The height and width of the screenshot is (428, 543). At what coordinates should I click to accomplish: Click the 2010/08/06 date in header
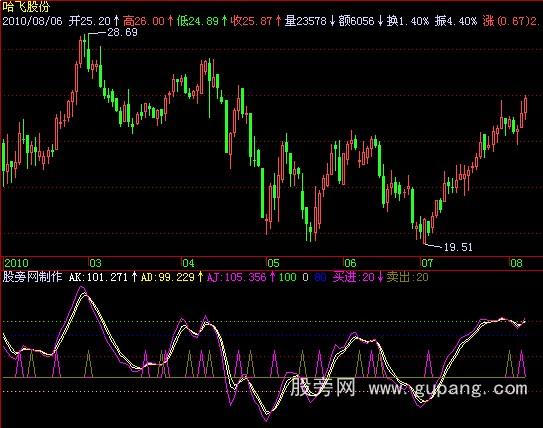(33, 21)
